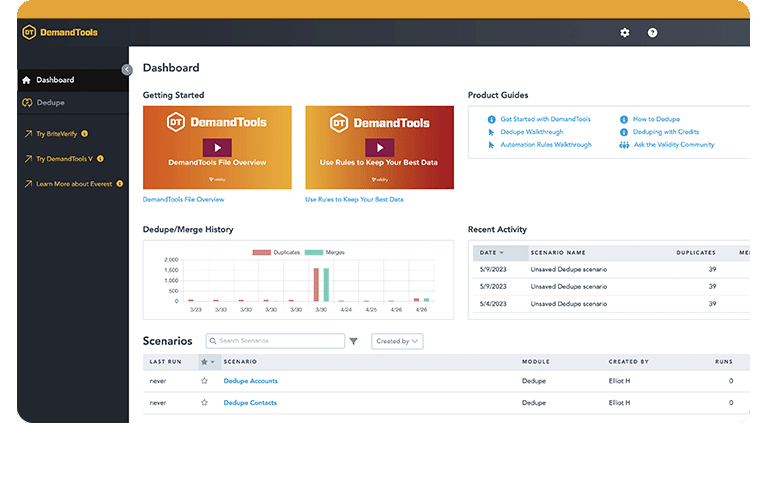Image resolution: width=767 pixels, height=492 pixels.
Task: Click Module column header
Action: pyautogui.click(x=536, y=362)
